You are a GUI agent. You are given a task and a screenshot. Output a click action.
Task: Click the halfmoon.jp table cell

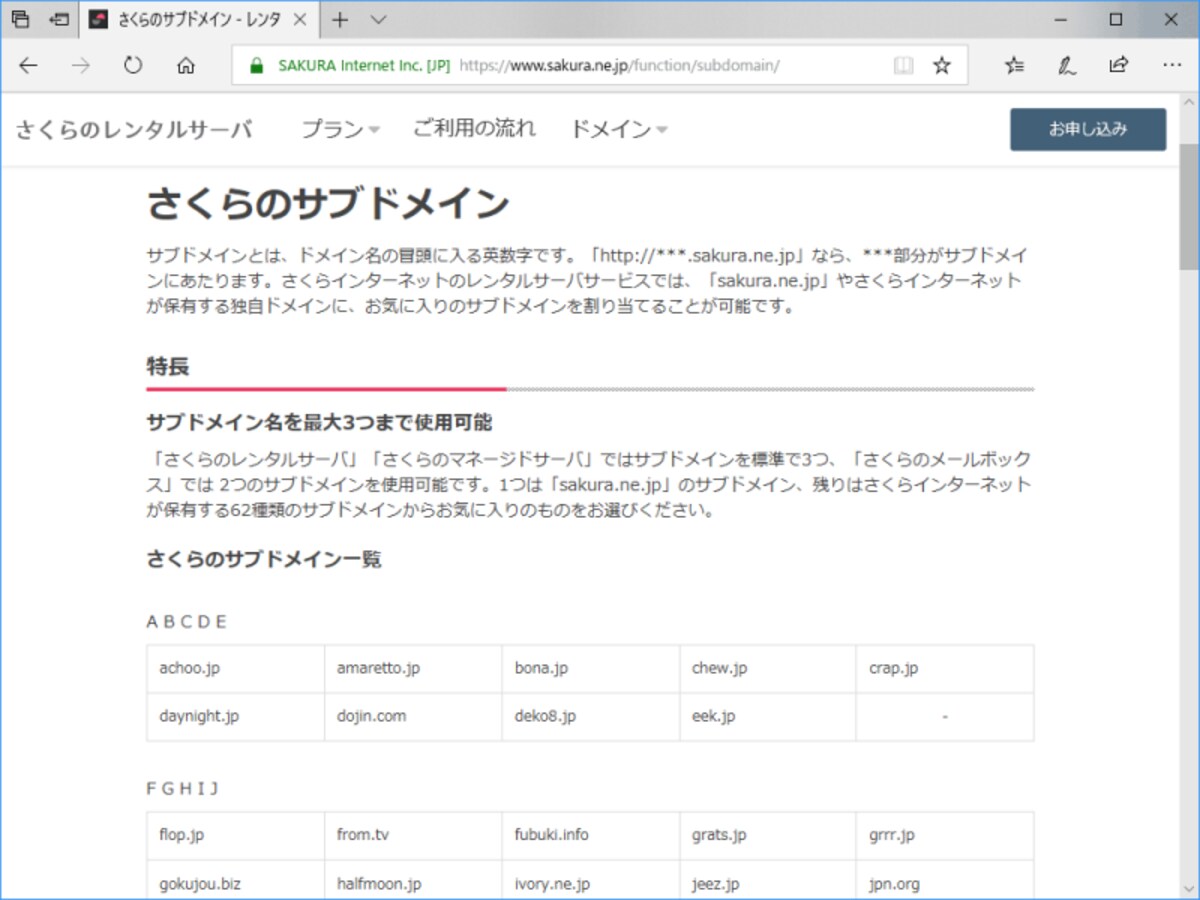coord(413,880)
